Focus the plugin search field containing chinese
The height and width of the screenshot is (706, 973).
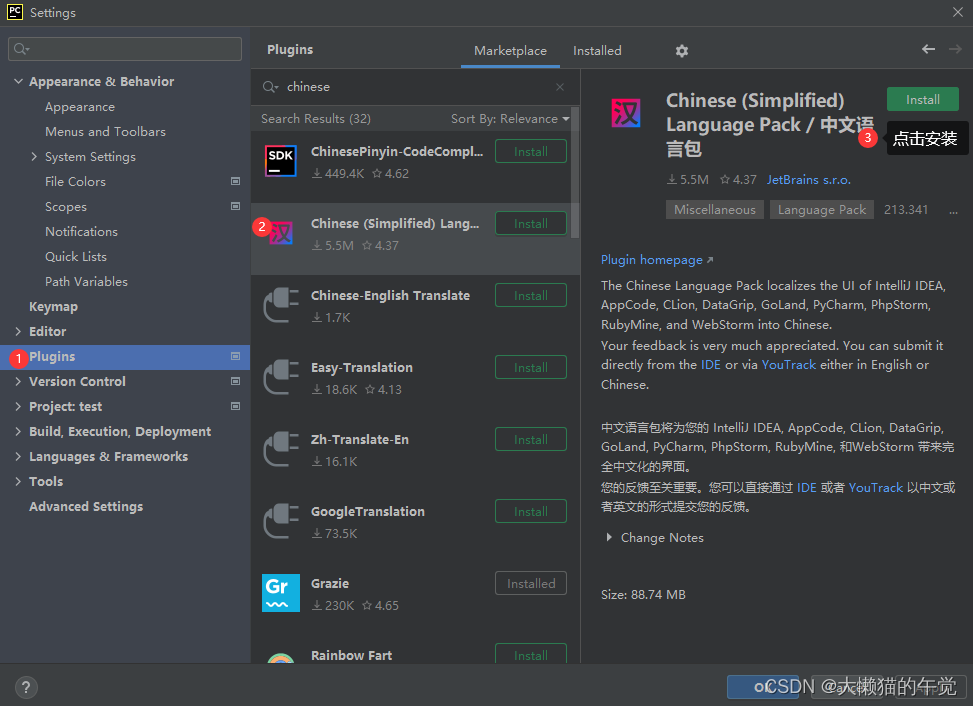point(415,87)
